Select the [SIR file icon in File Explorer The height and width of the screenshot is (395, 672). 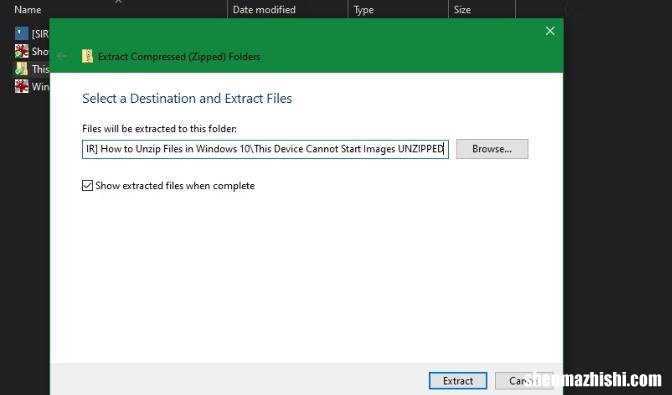coord(21,33)
